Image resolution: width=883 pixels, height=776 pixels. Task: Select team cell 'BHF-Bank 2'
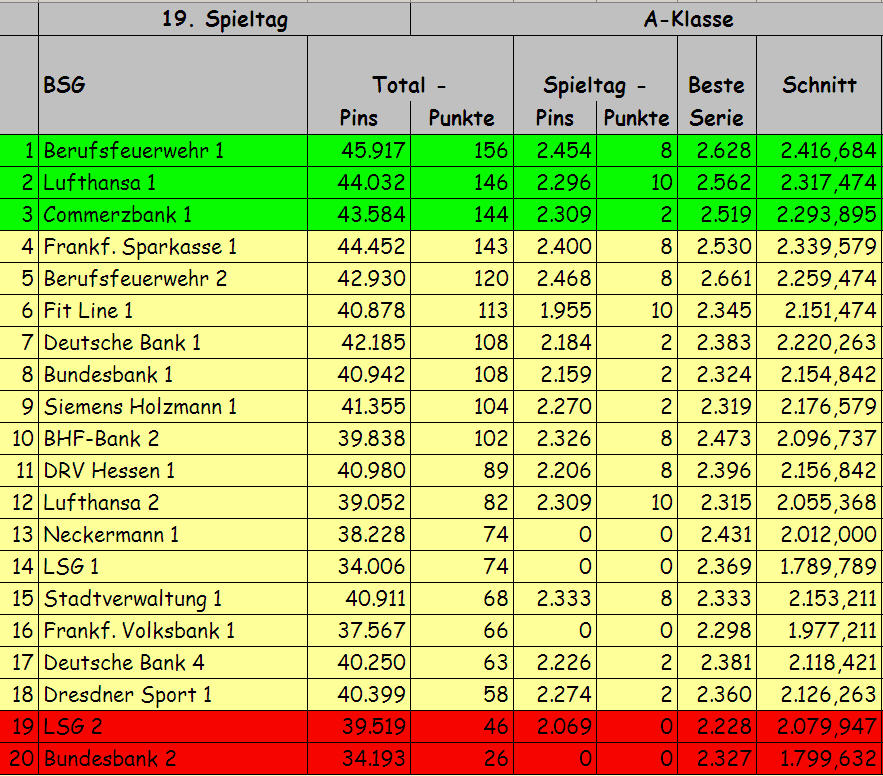(x=173, y=438)
